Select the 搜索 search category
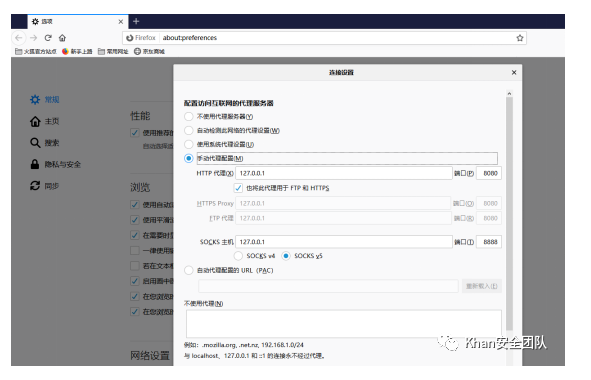 pyautogui.click(x=44, y=143)
